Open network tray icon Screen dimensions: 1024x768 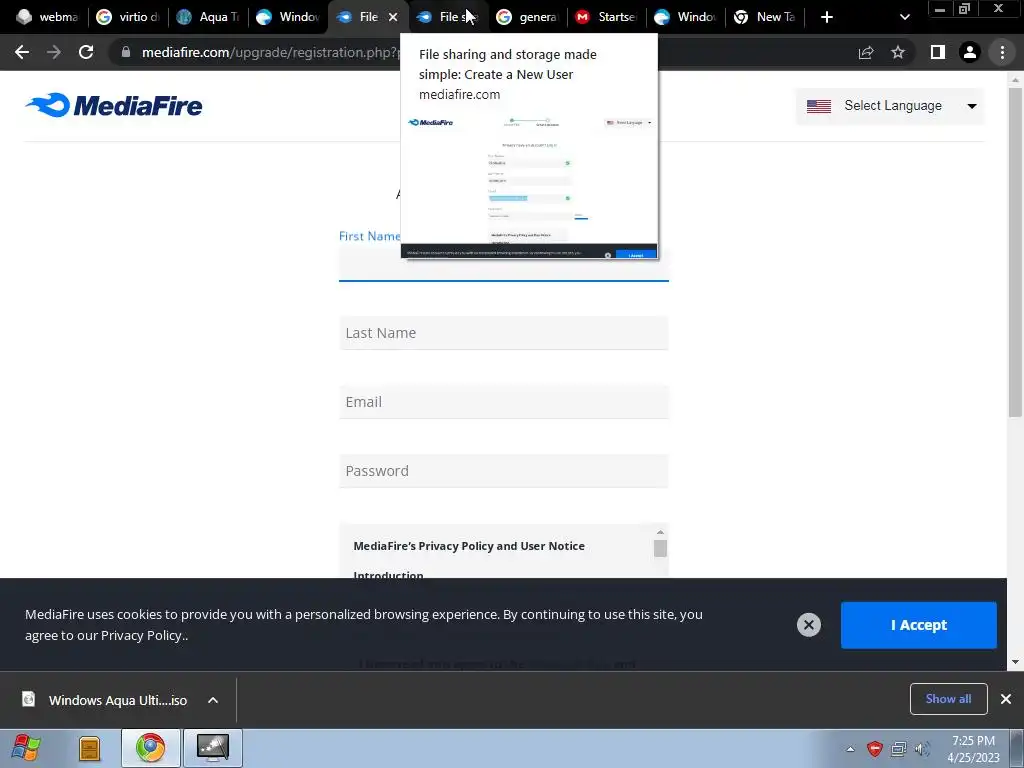899,749
